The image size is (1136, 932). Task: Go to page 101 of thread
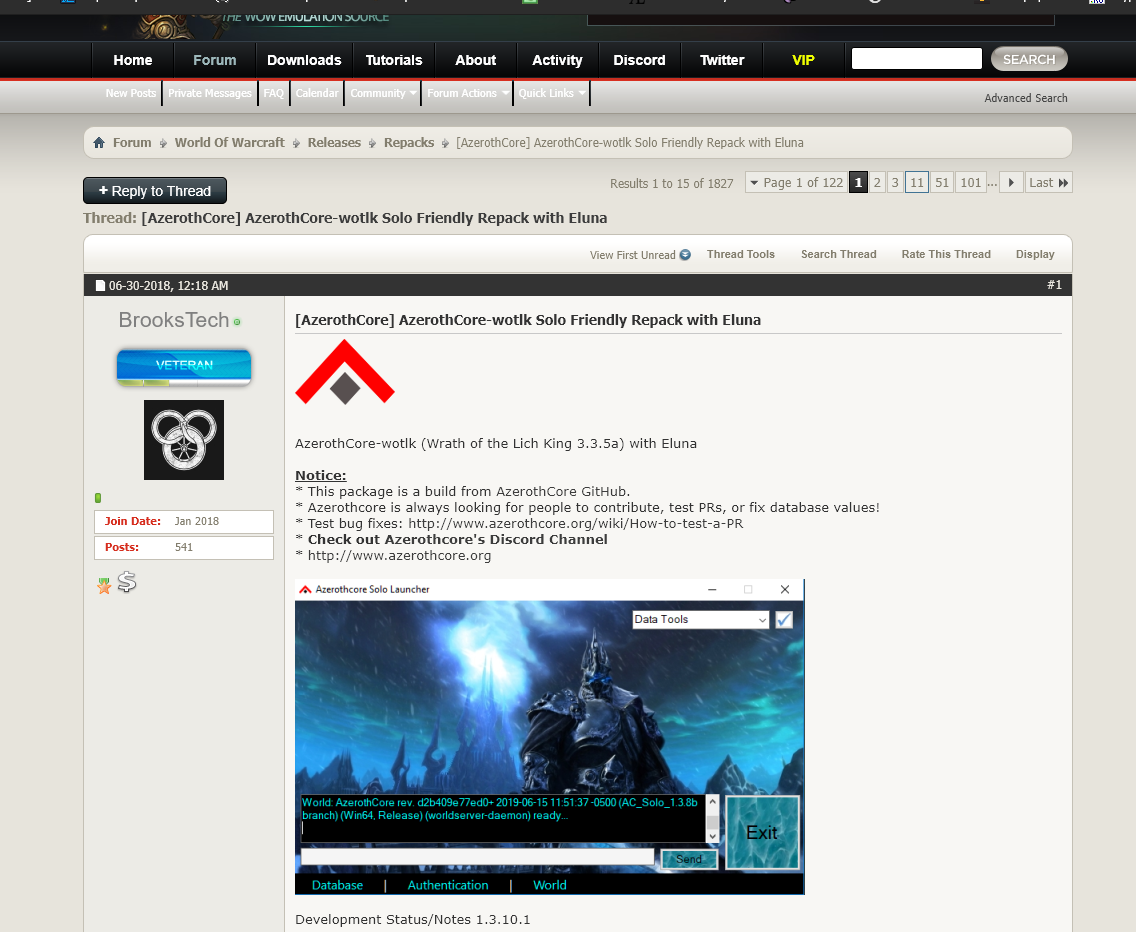click(971, 183)
